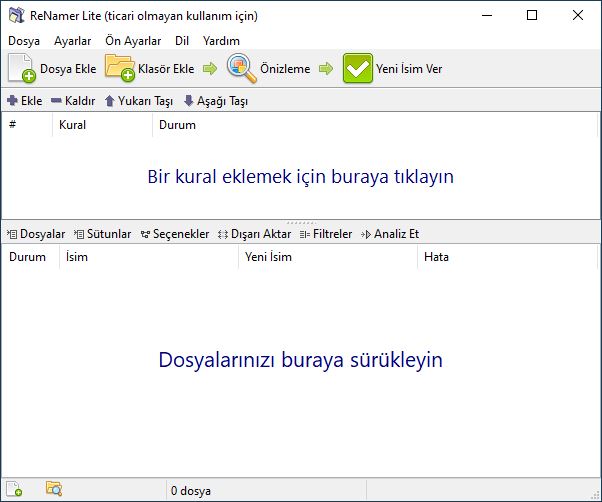Click 'Bir kural eklemek için buraya tıklayın'
This screenshot has width=602, height=502.
(301, 177)
